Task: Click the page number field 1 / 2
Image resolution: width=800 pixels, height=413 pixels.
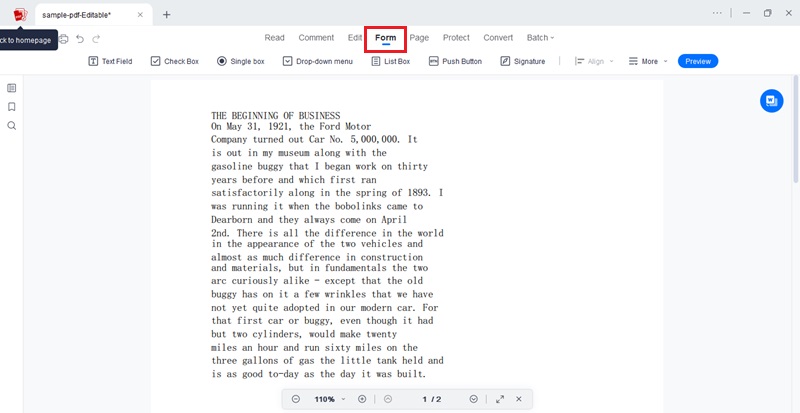Action: 432,399
